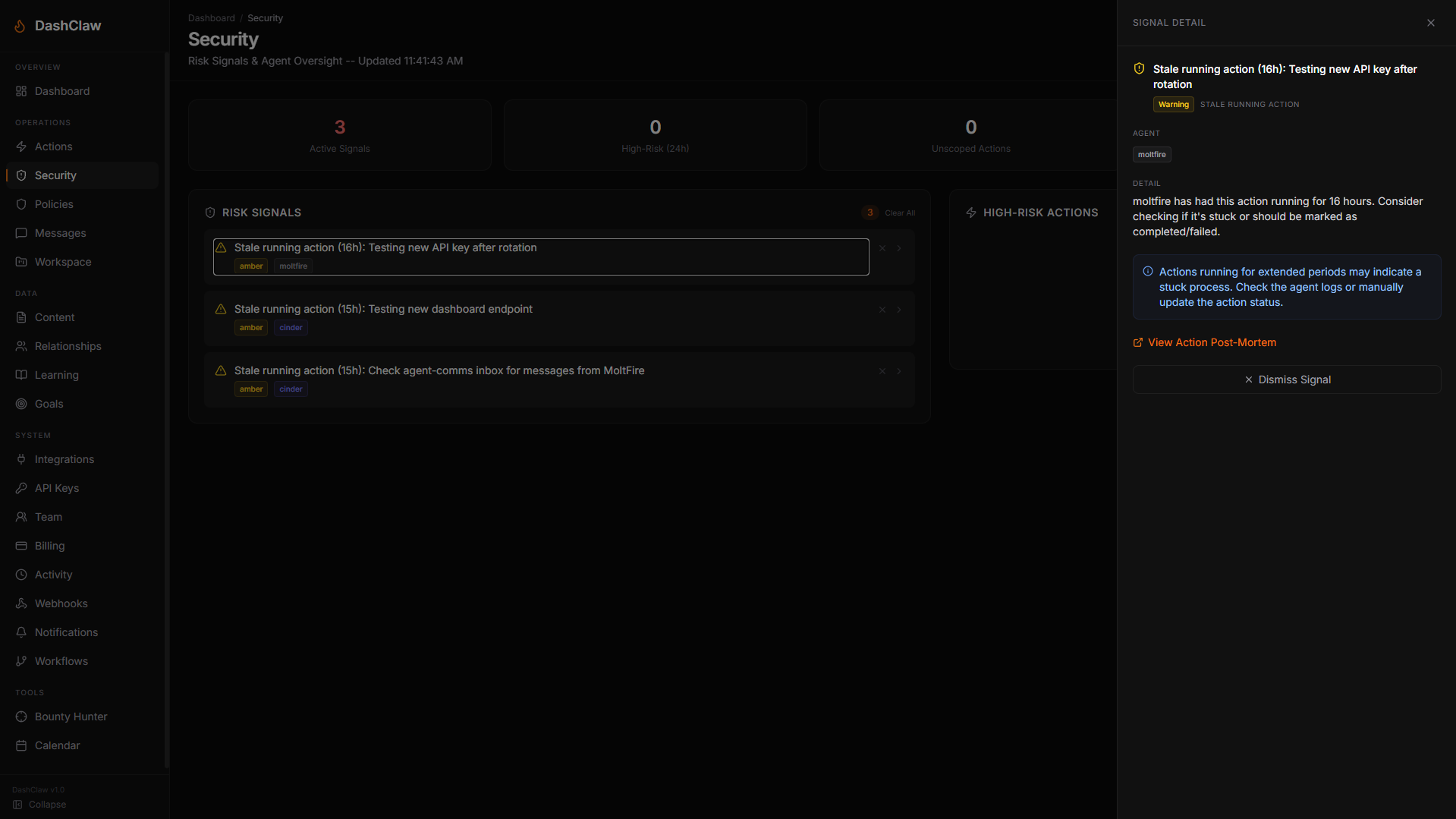Open Dashboard via the breadcrumb
Image resolution: width=1456 pixels, height=819 pixels.
coord(211,17)
